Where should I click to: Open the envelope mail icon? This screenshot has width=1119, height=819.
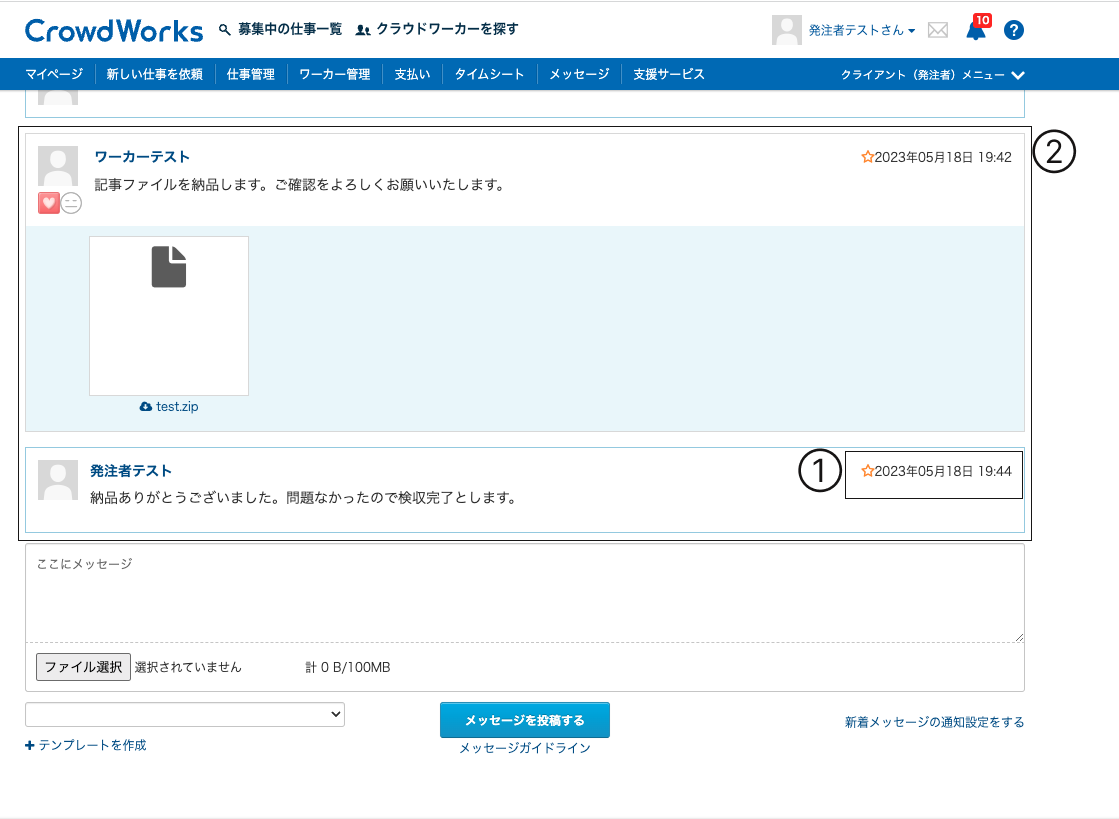pyautogui.click(x=937, y=30)
